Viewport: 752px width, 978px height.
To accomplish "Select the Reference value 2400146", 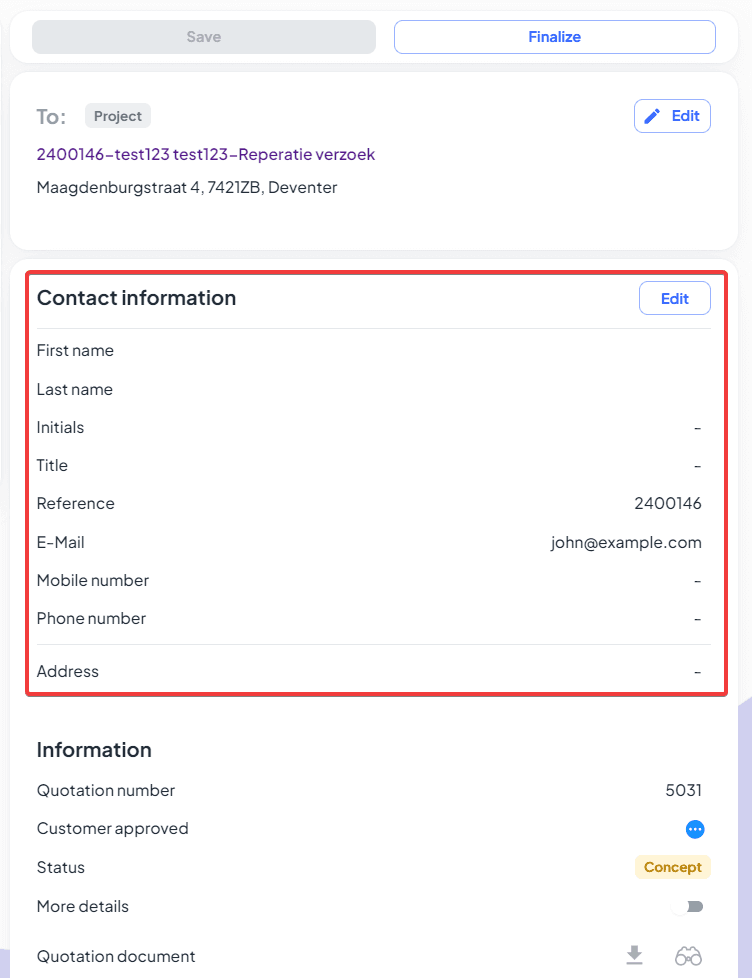I will pos(668,503).
